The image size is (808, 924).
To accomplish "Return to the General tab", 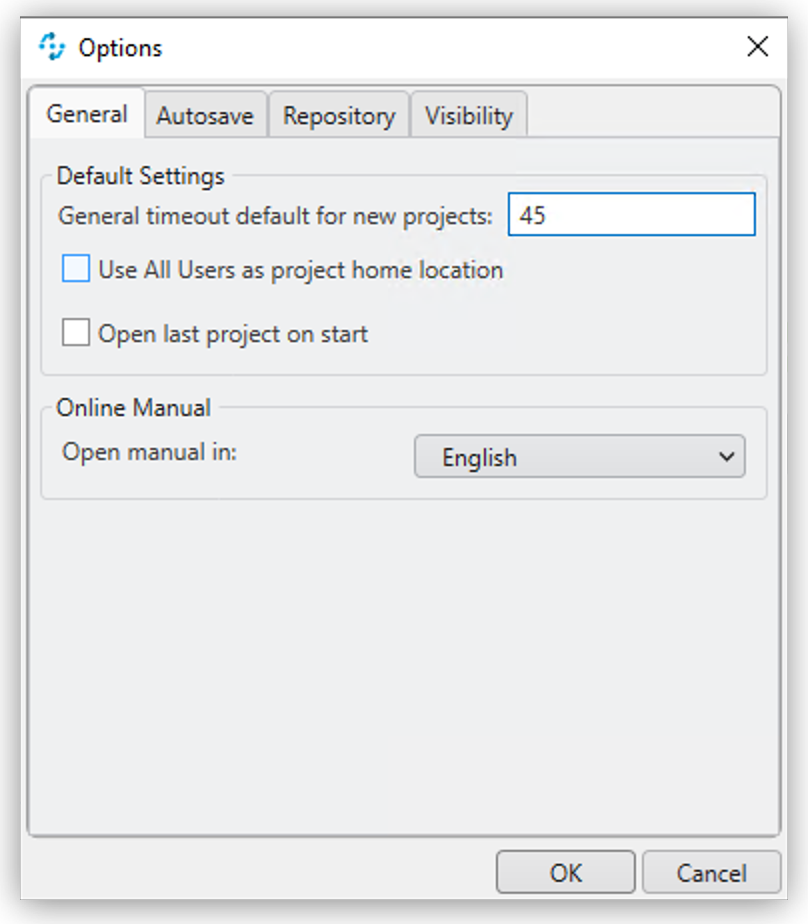I will point(86,115).
